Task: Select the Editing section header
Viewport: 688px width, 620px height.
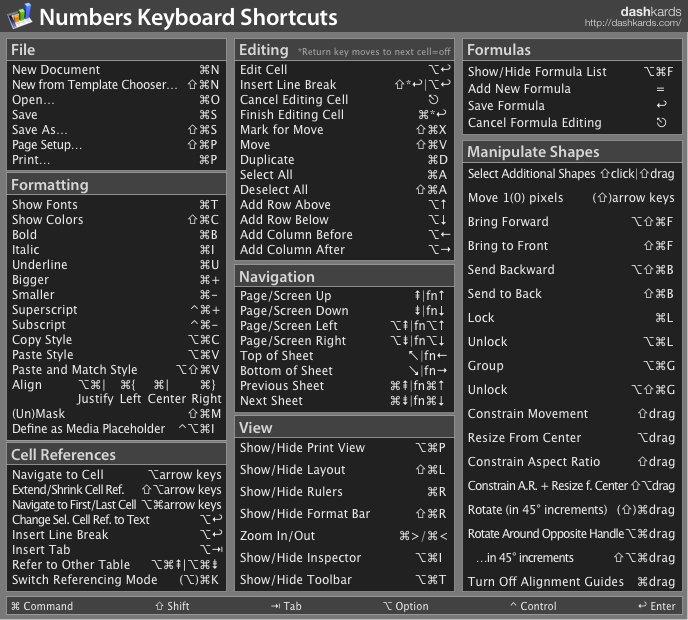Action: (x=344, y=50)
